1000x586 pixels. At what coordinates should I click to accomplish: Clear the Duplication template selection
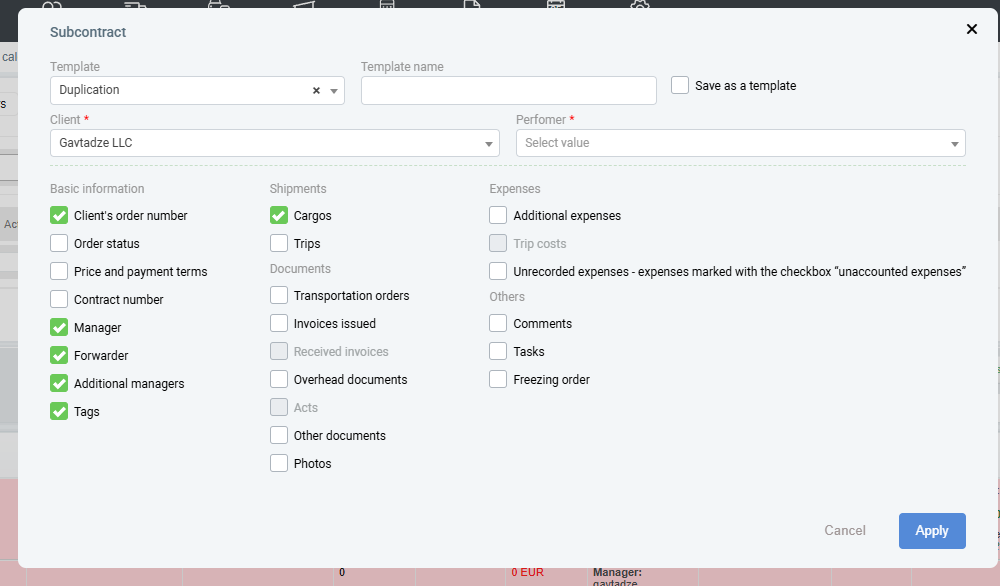(x=316, y=90)
